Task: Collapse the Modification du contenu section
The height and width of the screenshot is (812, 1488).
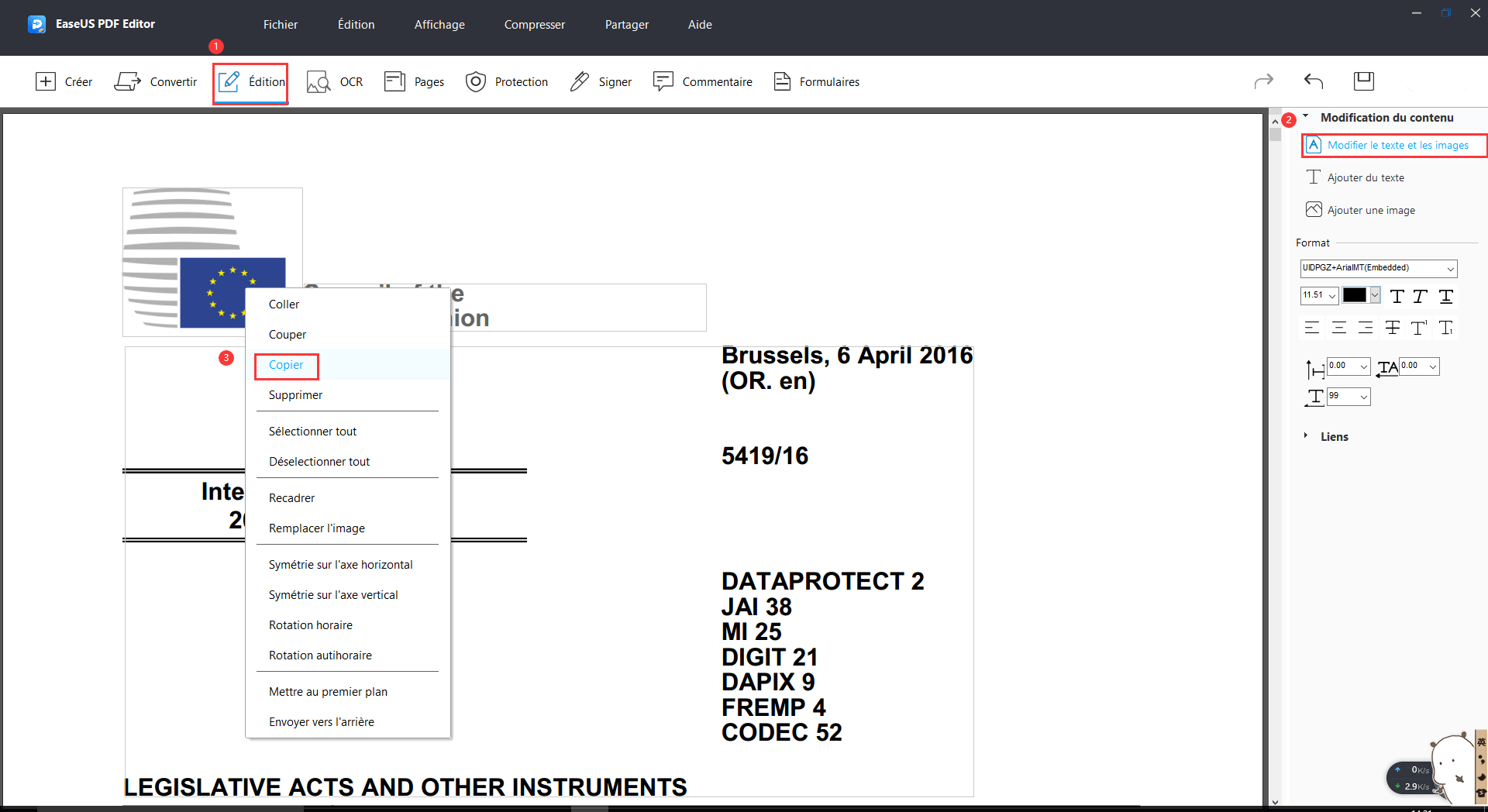Action: [1305, 117]
